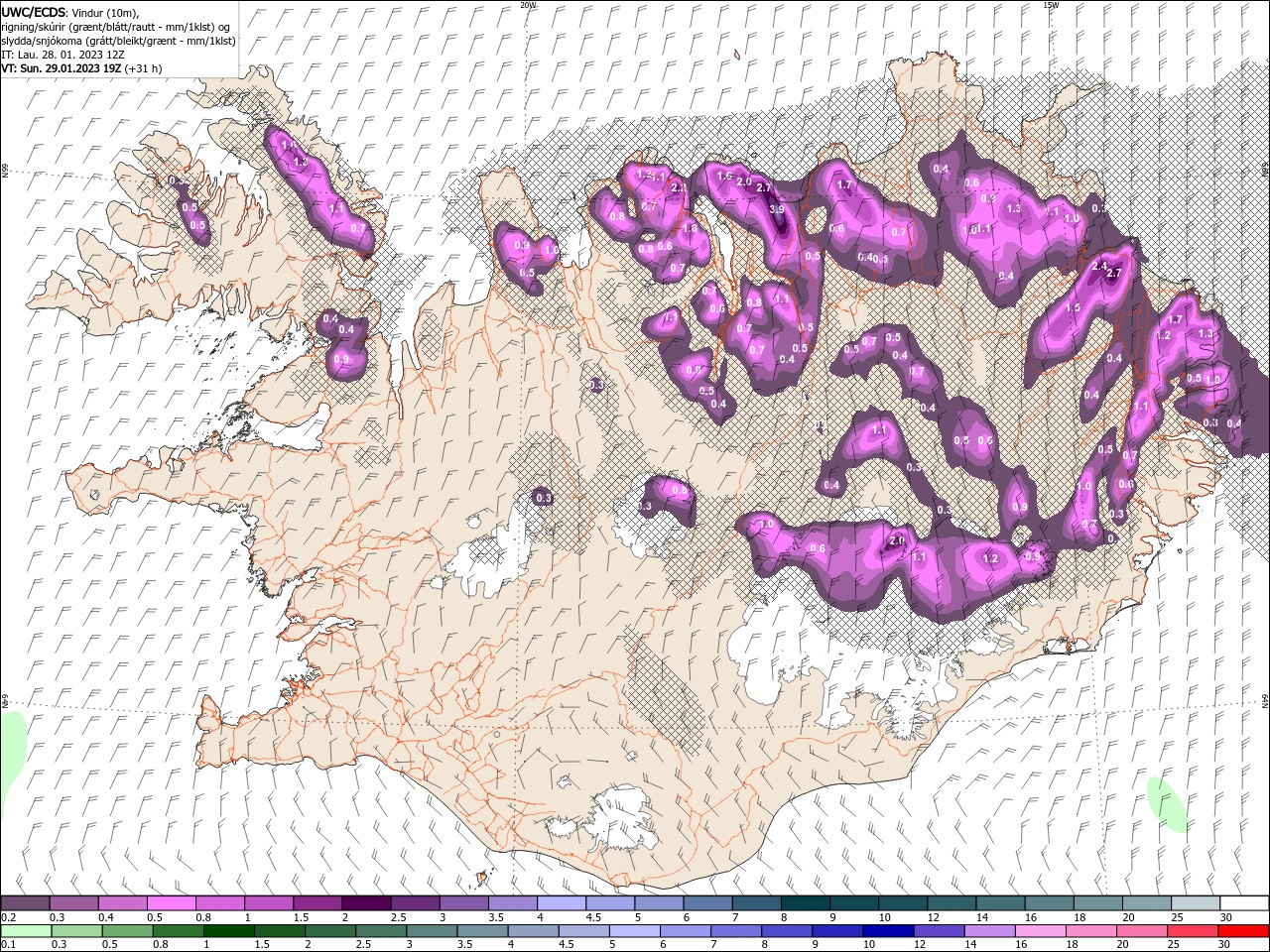
Task: Click the 'IT: Lau. 28. 01. 2023 12Z' line
Action: 63,55
